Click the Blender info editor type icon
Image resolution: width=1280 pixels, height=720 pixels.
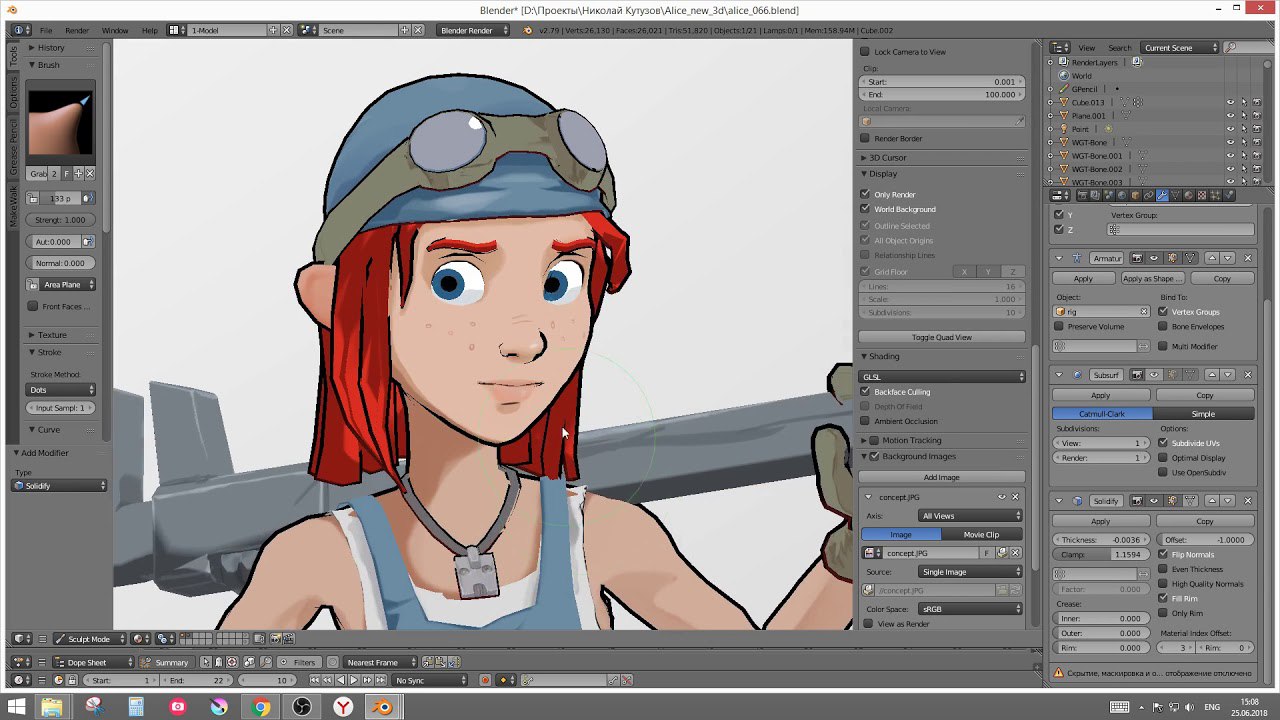(x=19, y=30)
